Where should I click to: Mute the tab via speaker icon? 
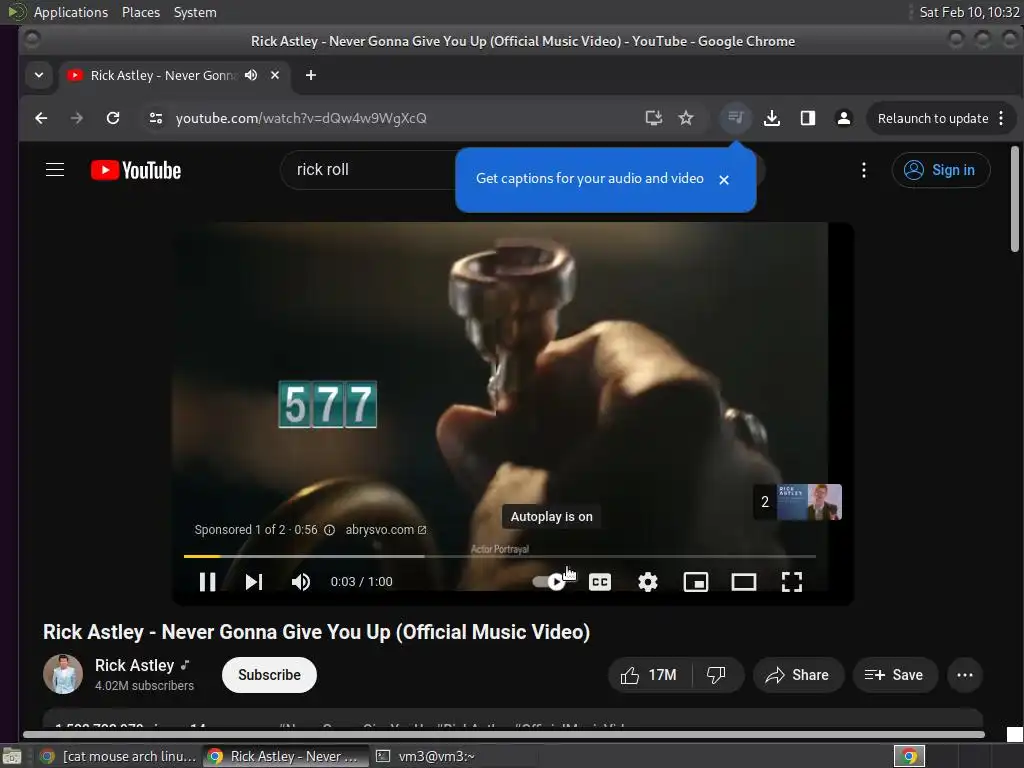[x=251, y=75]
